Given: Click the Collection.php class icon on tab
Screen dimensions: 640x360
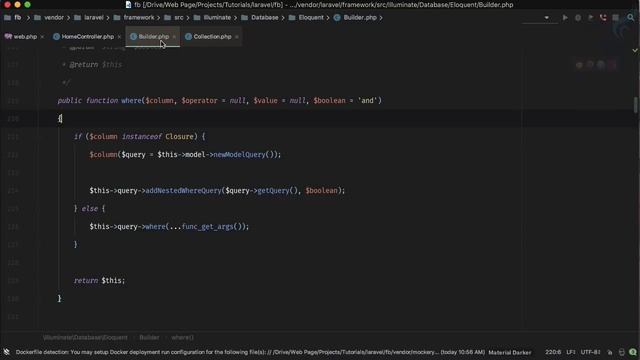Looking at the screenshot, I should click(188, 36).
